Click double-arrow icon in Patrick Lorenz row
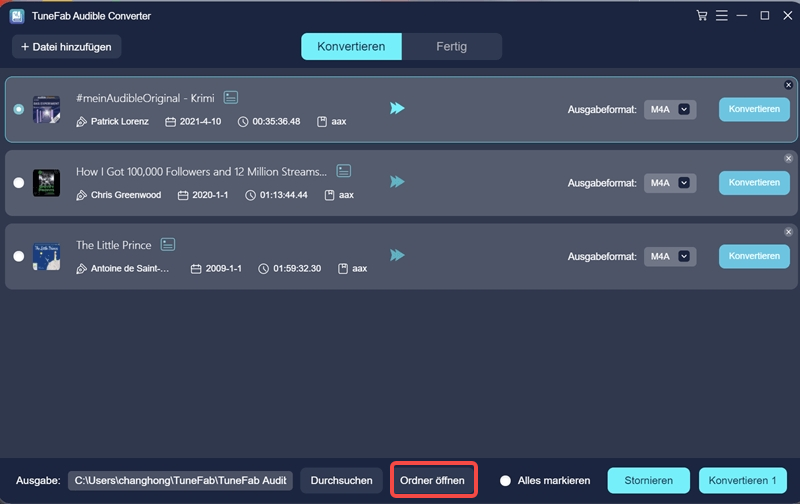Viewport: 800px width, 504px height. coord(397,108)
